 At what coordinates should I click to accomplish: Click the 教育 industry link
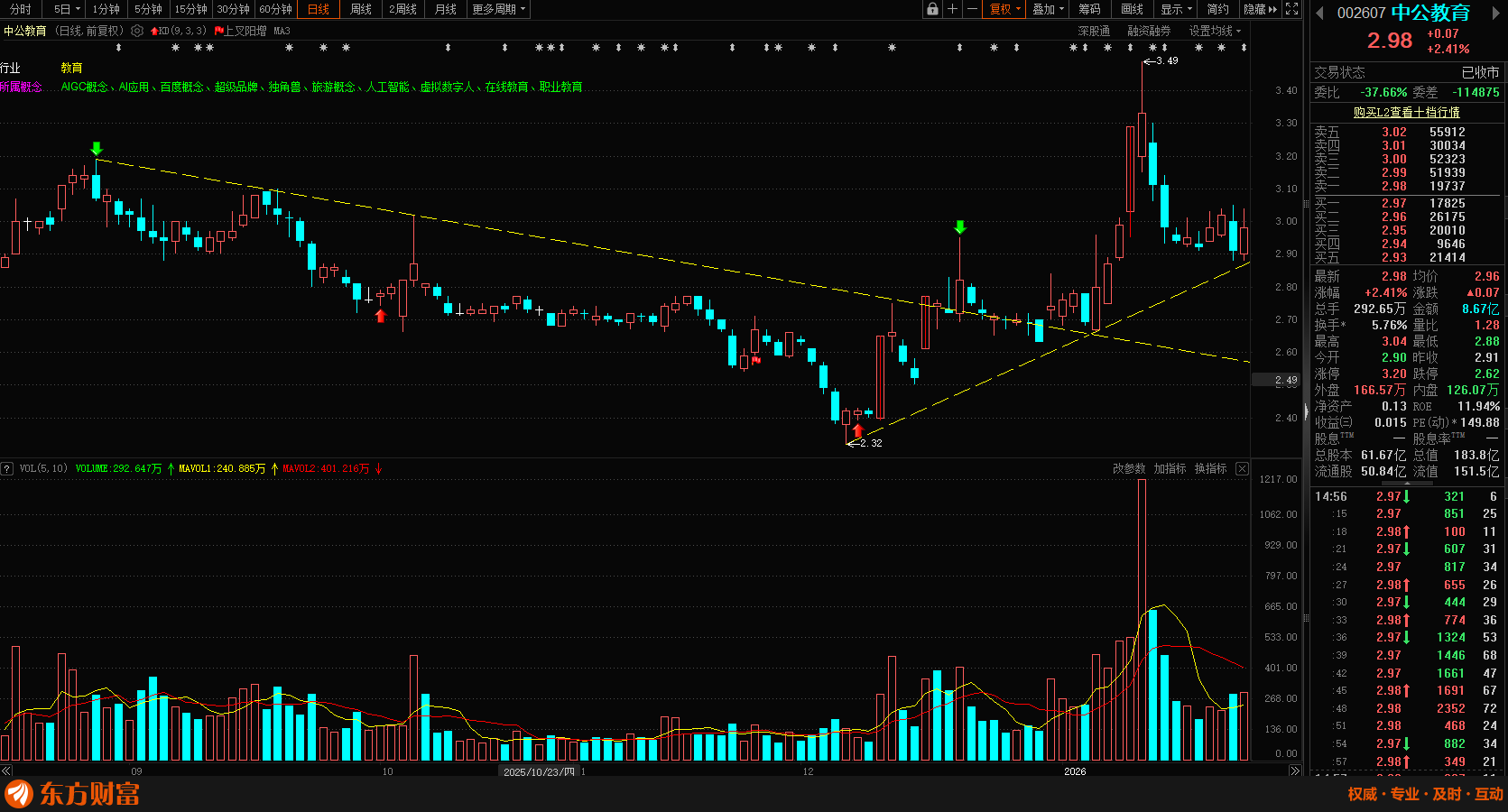(x=71, y=68)
